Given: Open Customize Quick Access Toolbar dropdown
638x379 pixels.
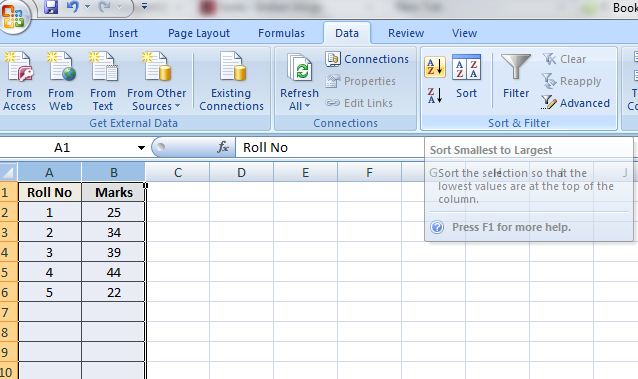Looking at the screenshot, I should 144,7.
